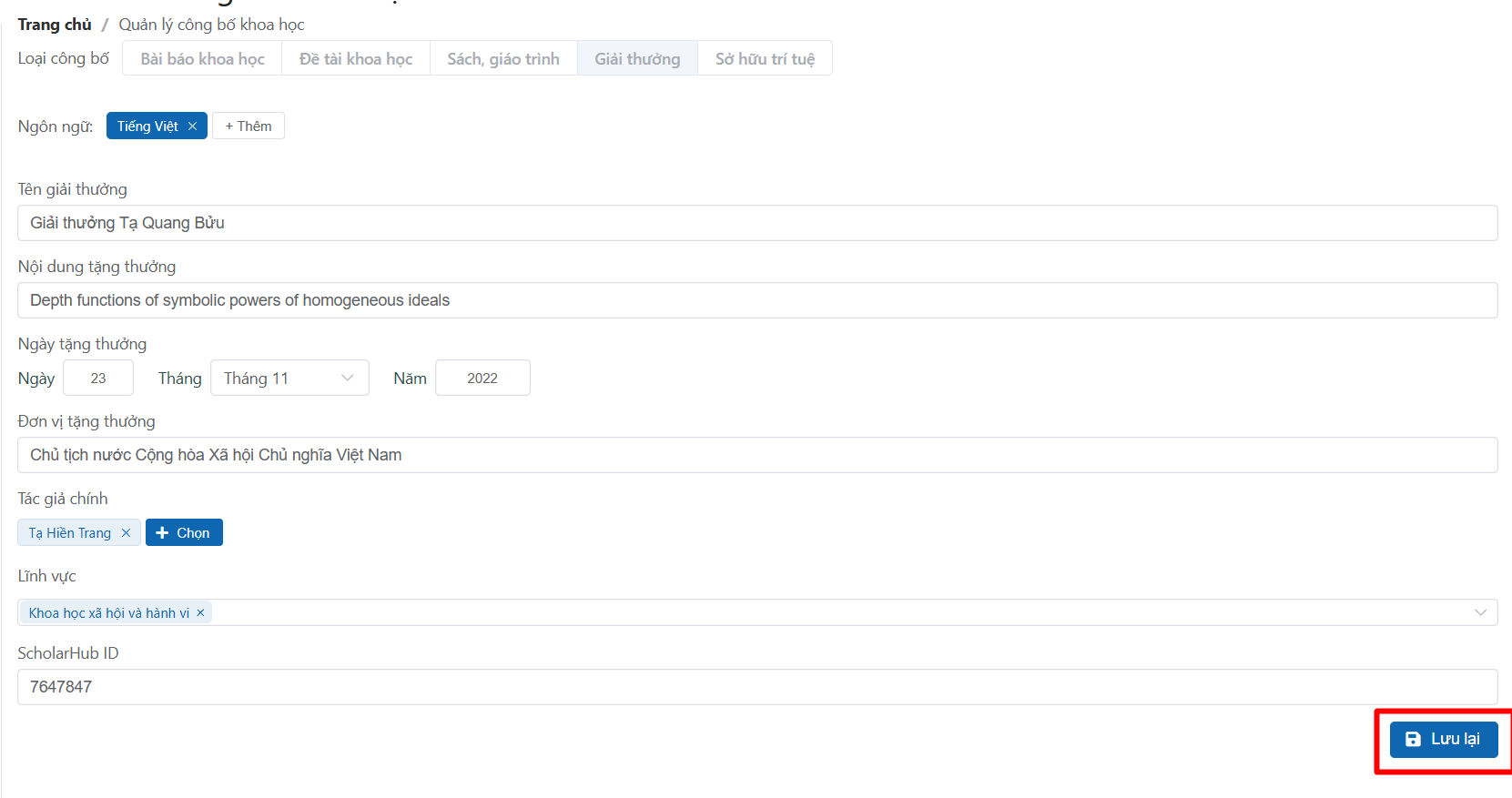Go to Trang chủ breadcrumb link

55,25
